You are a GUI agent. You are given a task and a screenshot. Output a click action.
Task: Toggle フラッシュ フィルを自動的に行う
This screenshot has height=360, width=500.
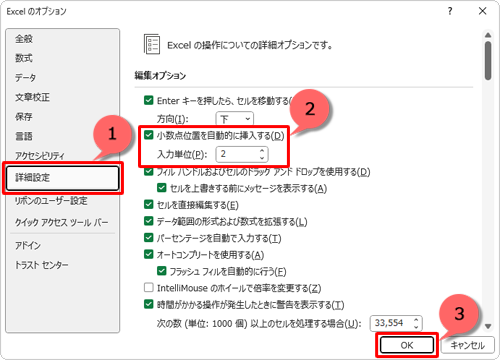point(162,271)
